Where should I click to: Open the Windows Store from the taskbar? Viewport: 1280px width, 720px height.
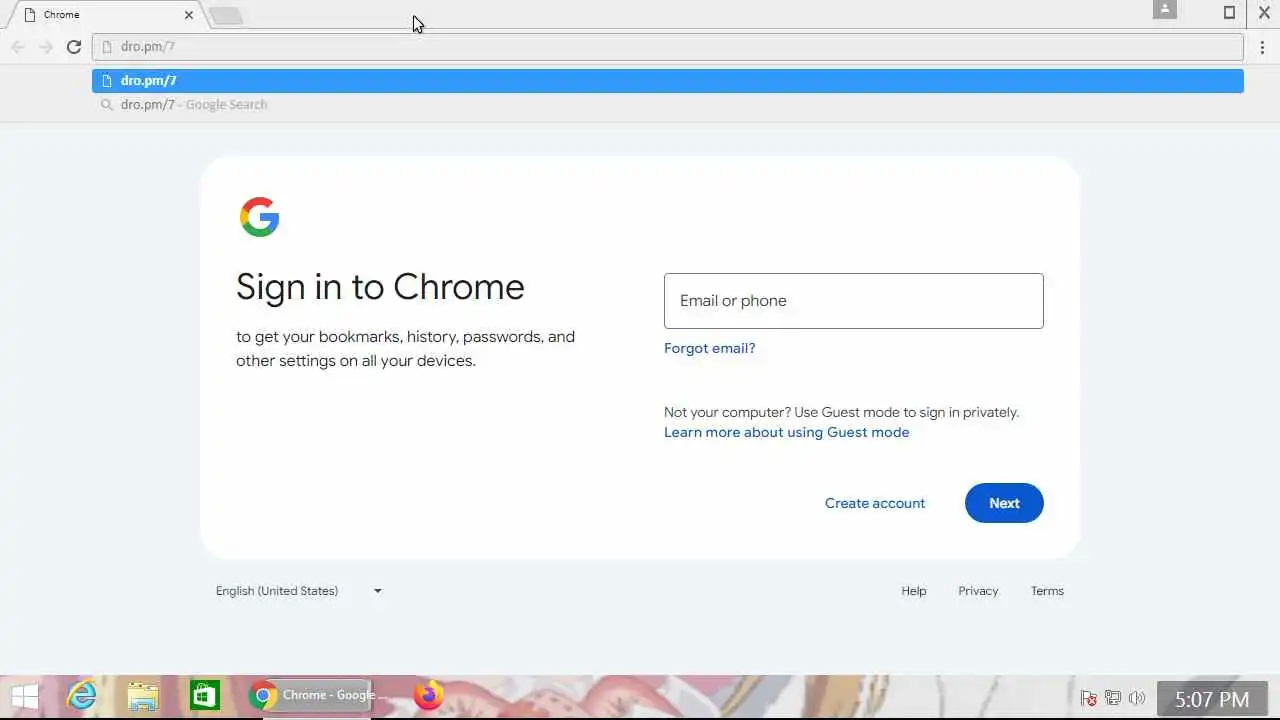(205, 696)
